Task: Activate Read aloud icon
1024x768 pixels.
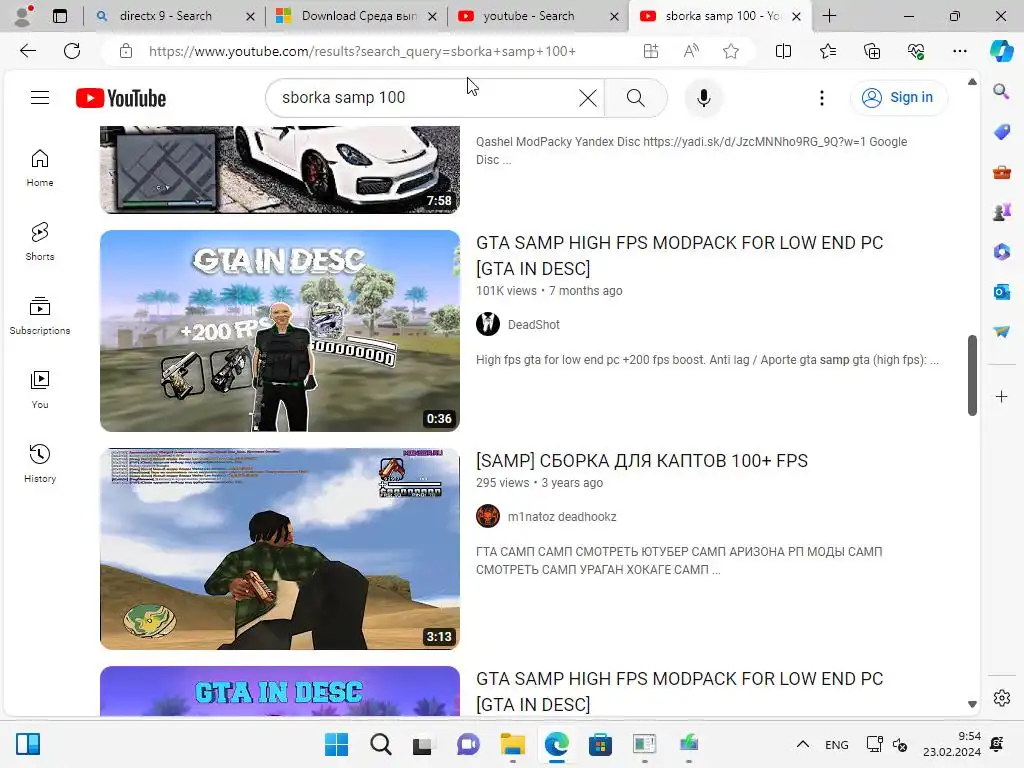Action: [x=691, y=51]
